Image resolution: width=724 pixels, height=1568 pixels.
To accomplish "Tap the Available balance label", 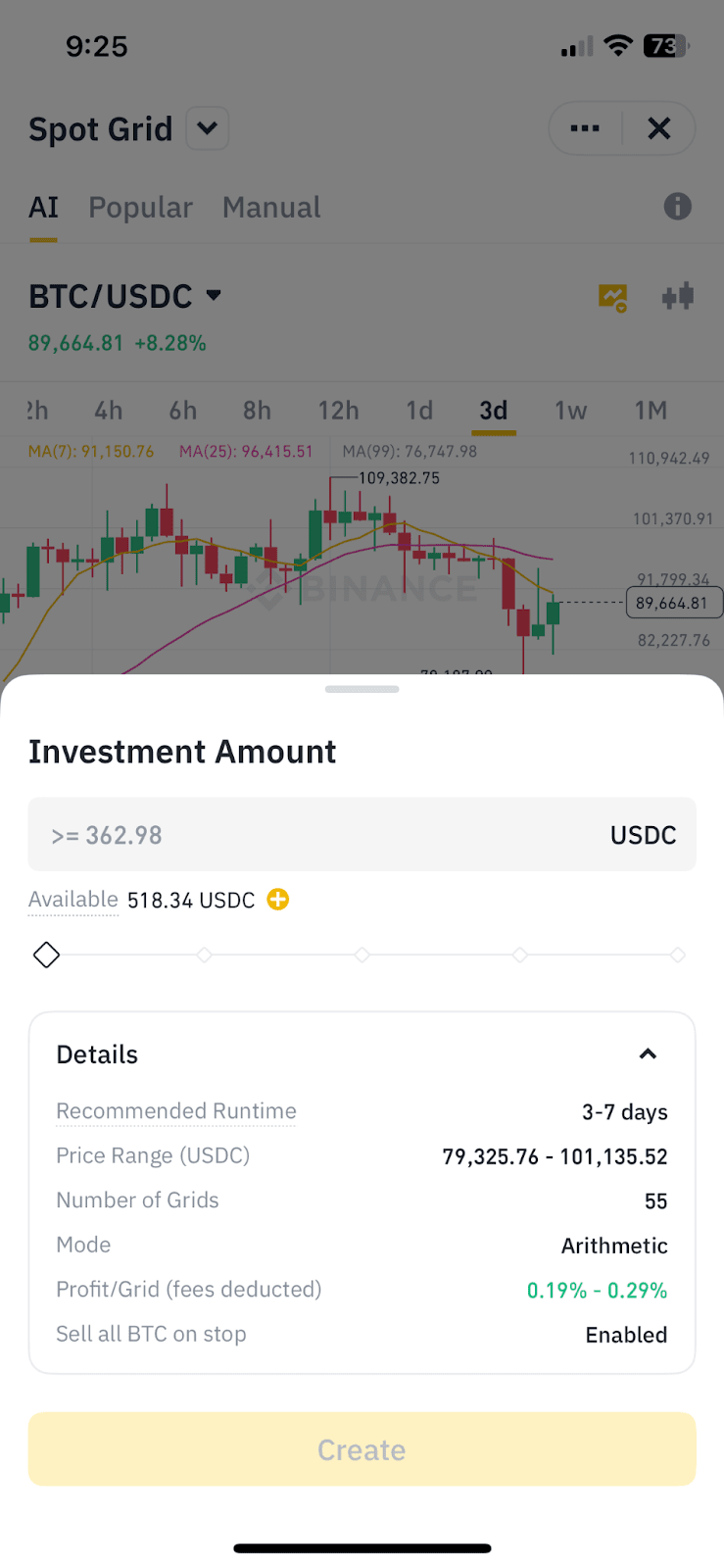I will coord(73,900).
